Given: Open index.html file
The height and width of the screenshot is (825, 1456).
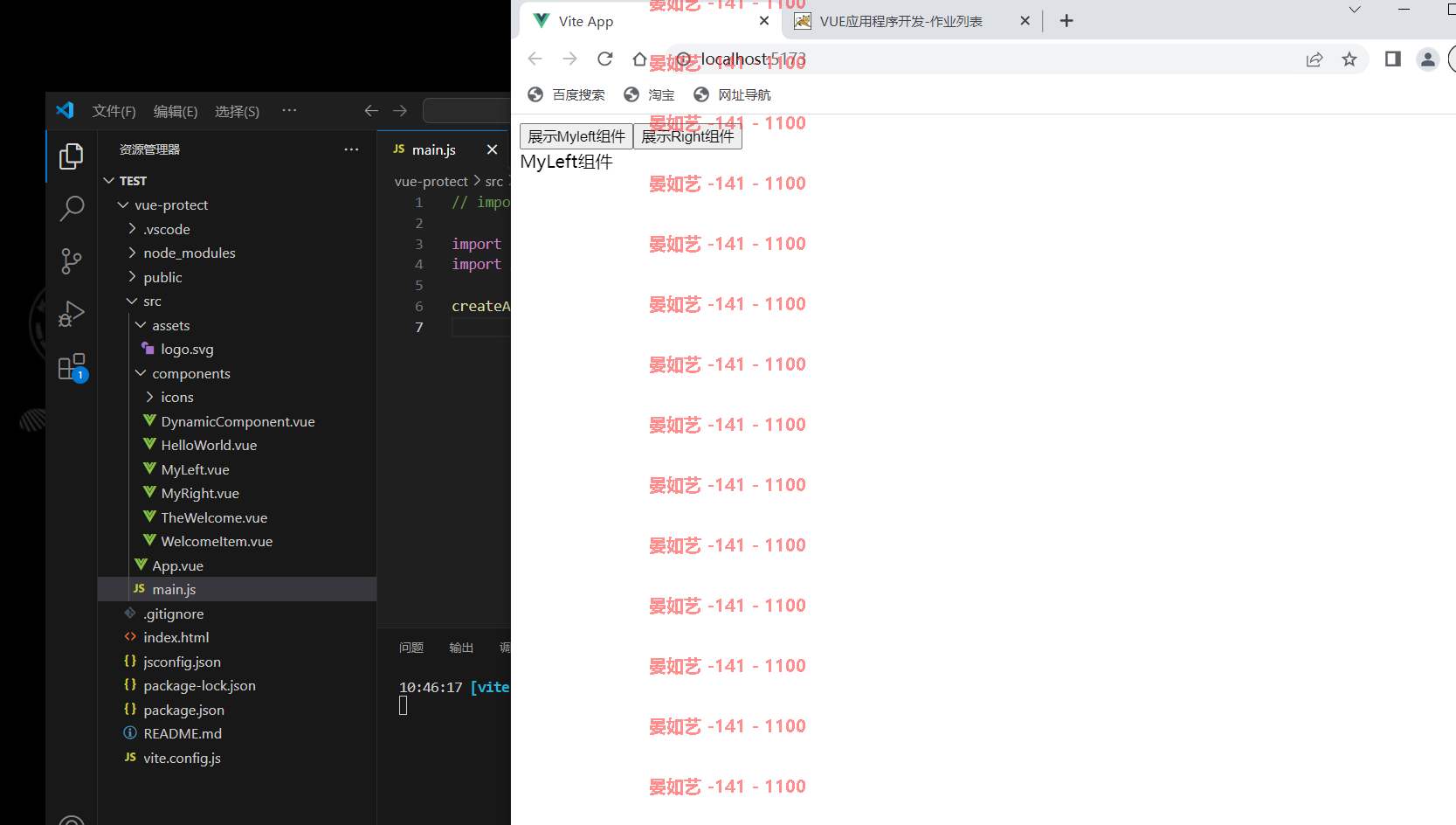Looking at the screenshot, I should pos(237,637).
